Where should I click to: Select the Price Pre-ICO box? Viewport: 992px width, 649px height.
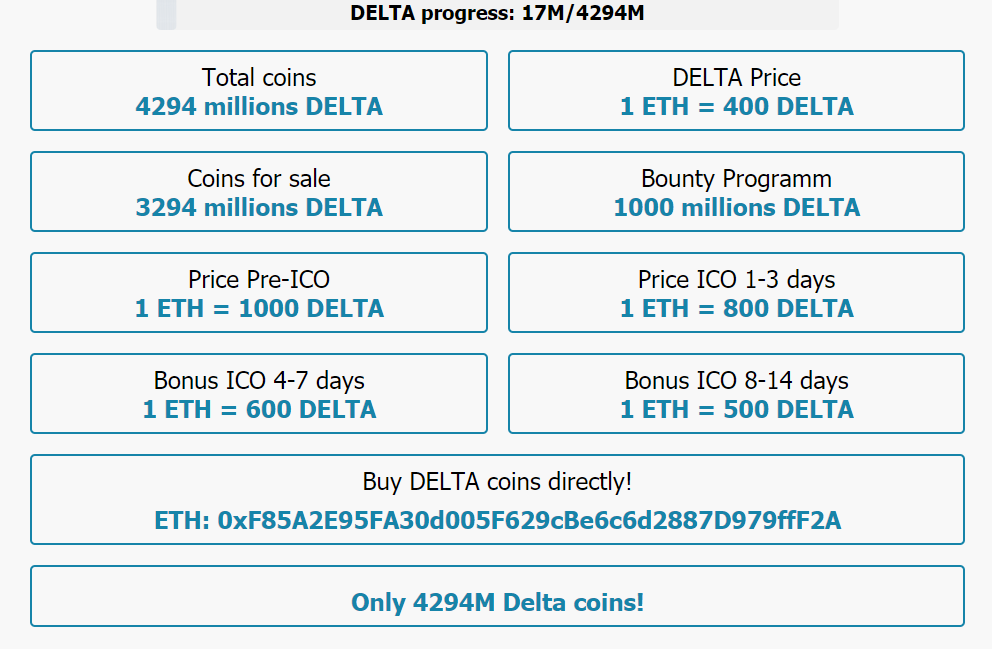(x=259, y=292)
